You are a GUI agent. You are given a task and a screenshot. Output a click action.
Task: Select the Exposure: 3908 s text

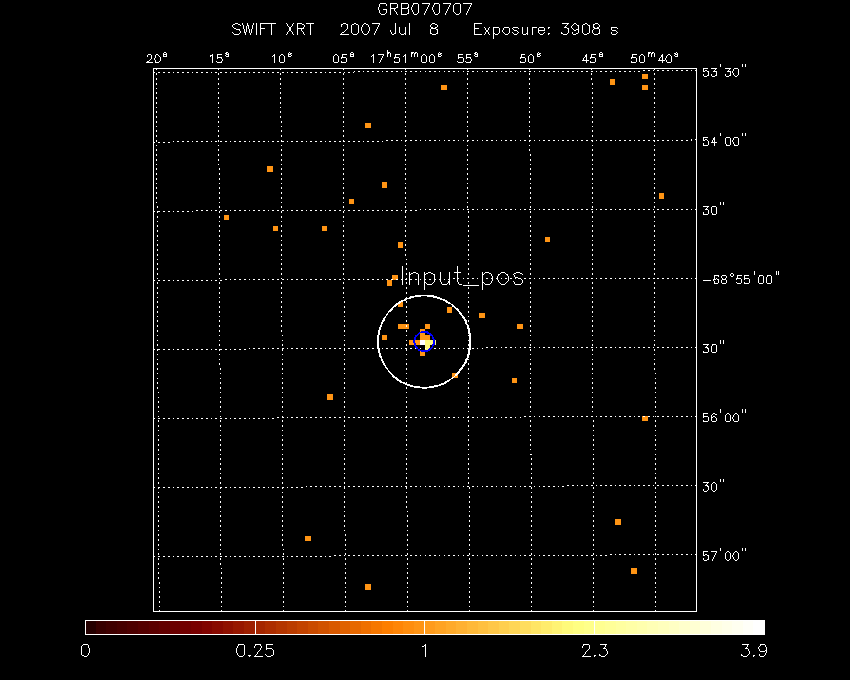coord(545,29)
